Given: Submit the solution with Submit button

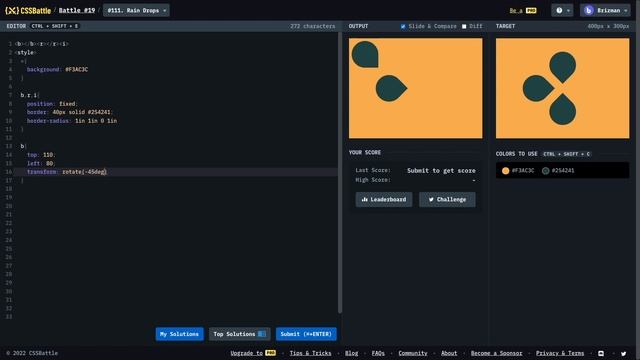Looking at the screenshot, I should coord(306,334).
